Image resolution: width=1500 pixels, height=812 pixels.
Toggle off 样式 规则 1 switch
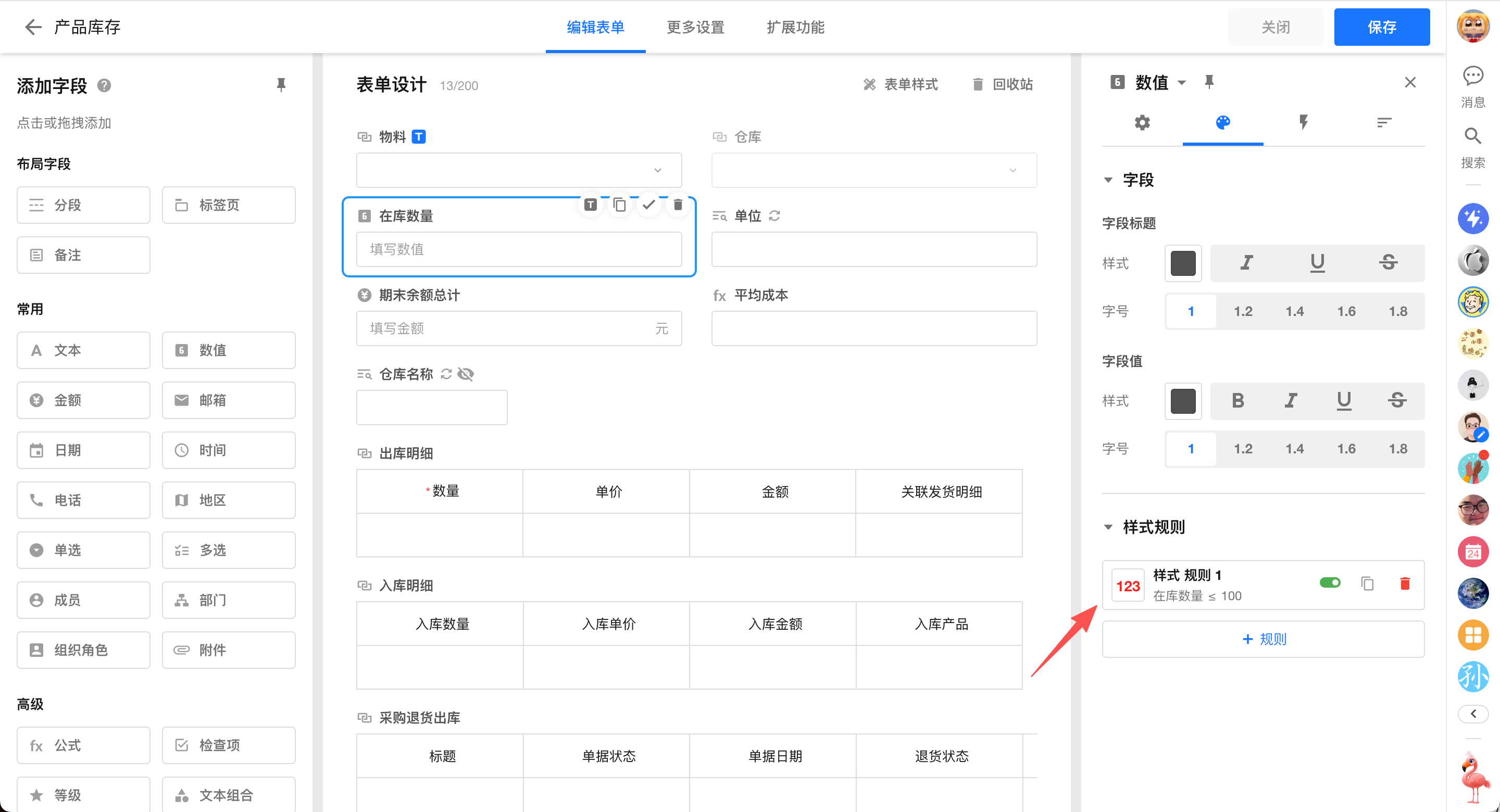pos(1330,582)
